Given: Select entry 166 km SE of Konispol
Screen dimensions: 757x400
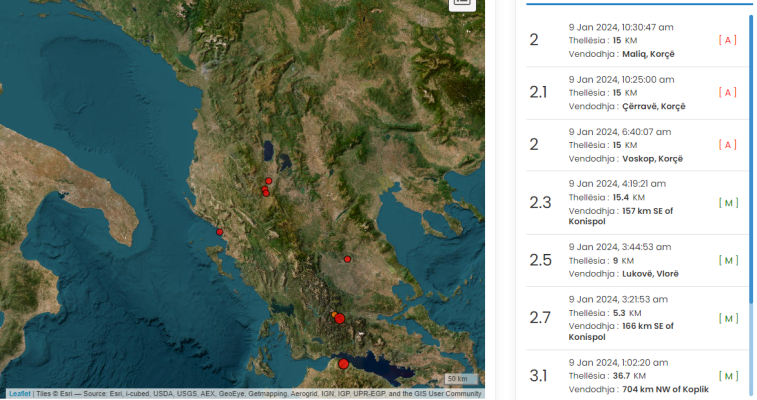Looking at the screenshot, I should 636,318.
